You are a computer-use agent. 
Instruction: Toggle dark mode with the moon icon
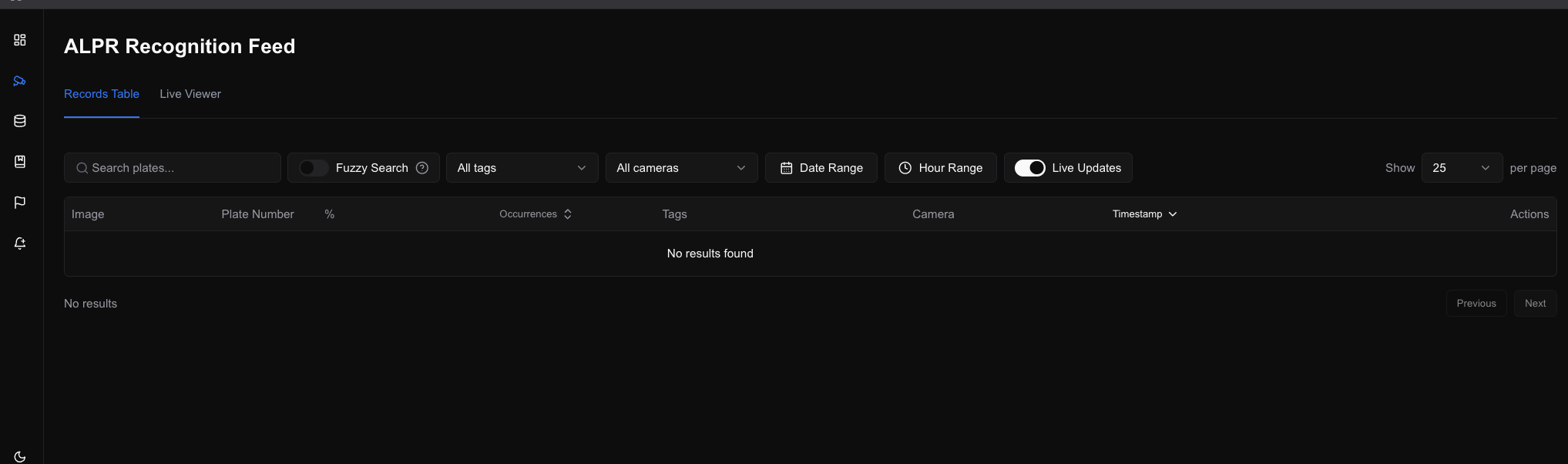pos(20,456)
